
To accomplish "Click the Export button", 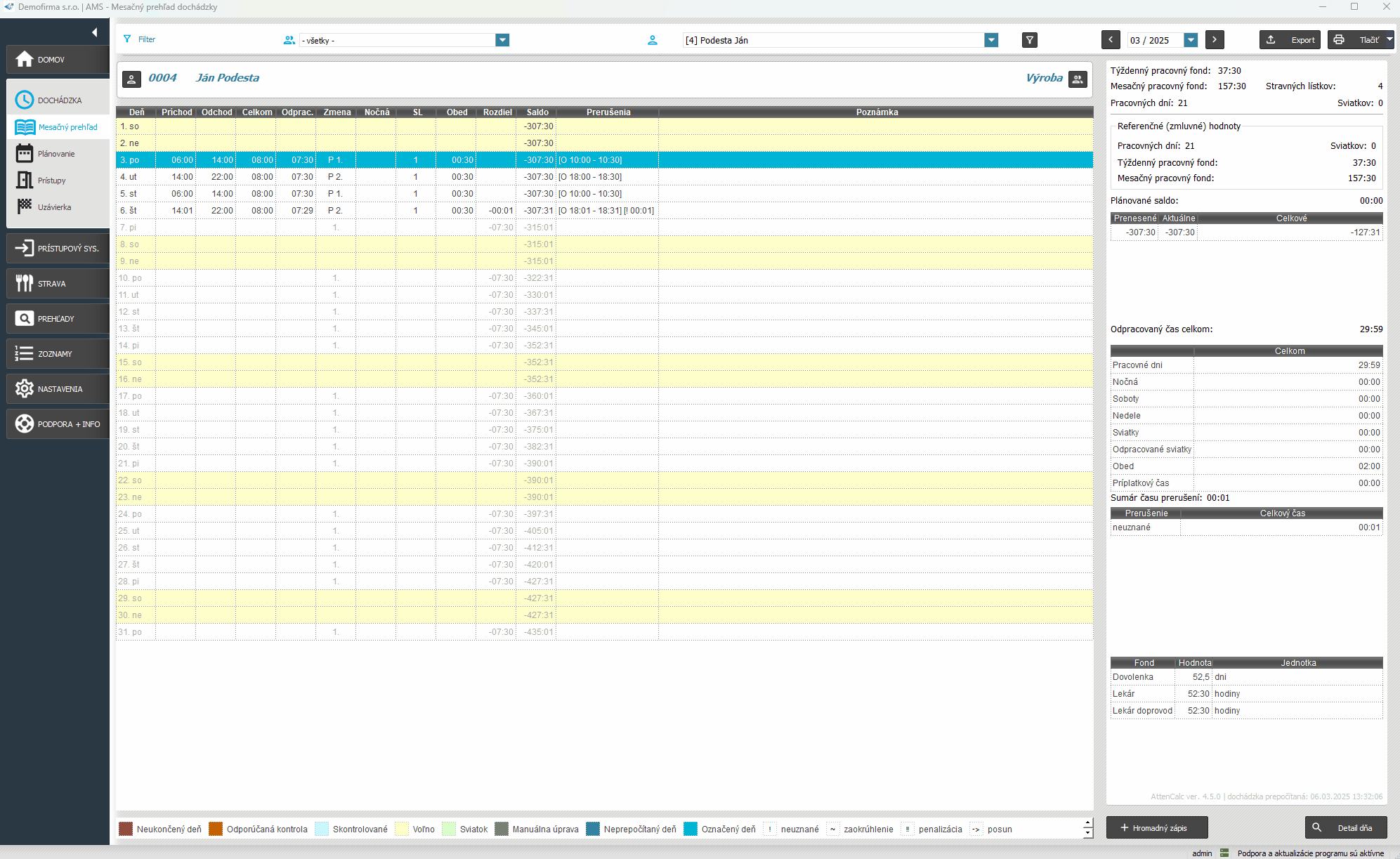I will (1290, 40).
